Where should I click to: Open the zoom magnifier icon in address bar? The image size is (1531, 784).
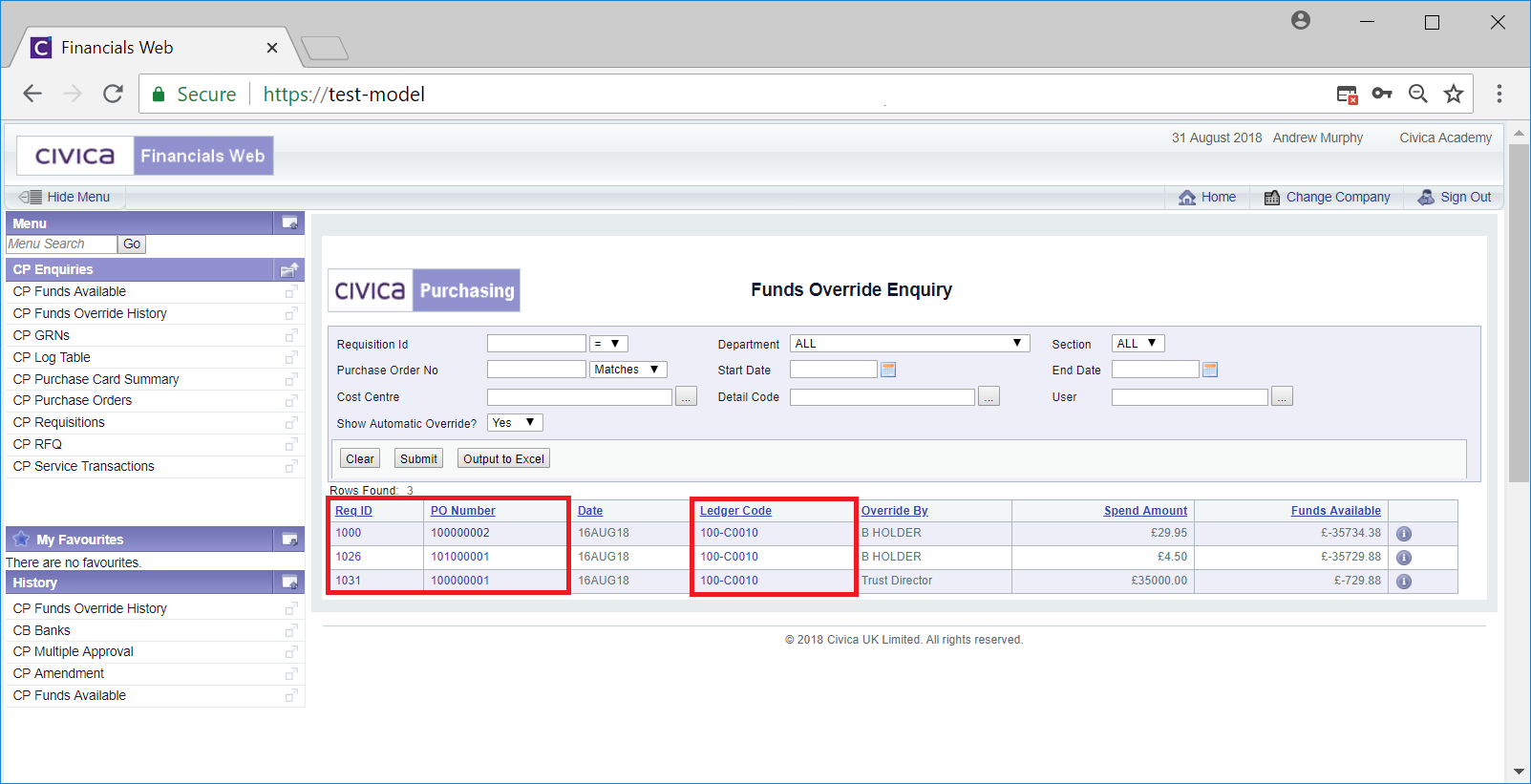(x=1418, y=94)
